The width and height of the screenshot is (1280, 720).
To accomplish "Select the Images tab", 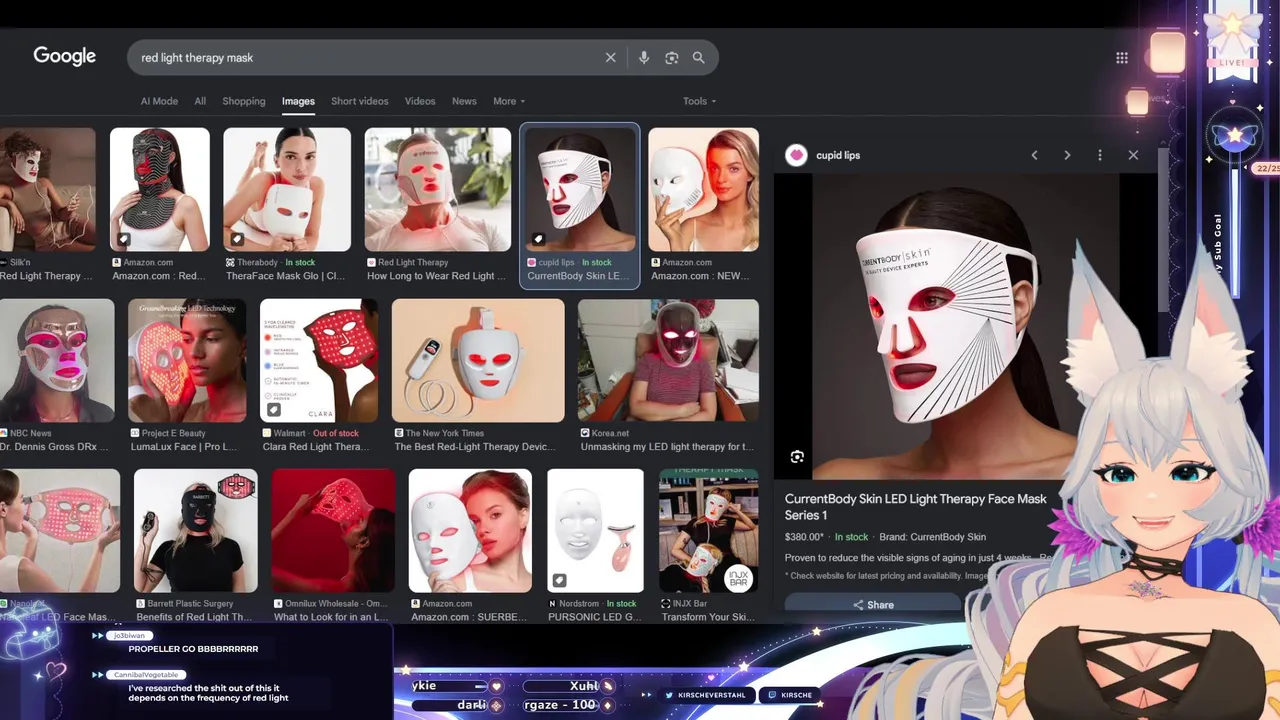I will click(x=298, y=101).
